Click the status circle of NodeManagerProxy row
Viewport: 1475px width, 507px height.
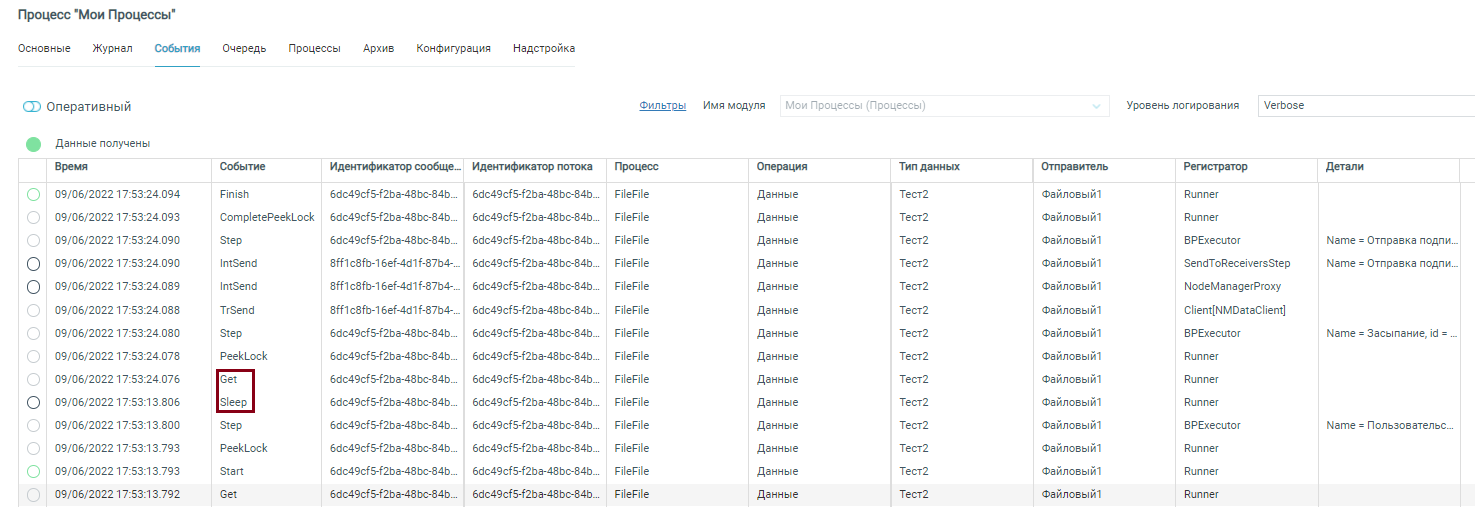click(33, 287)
